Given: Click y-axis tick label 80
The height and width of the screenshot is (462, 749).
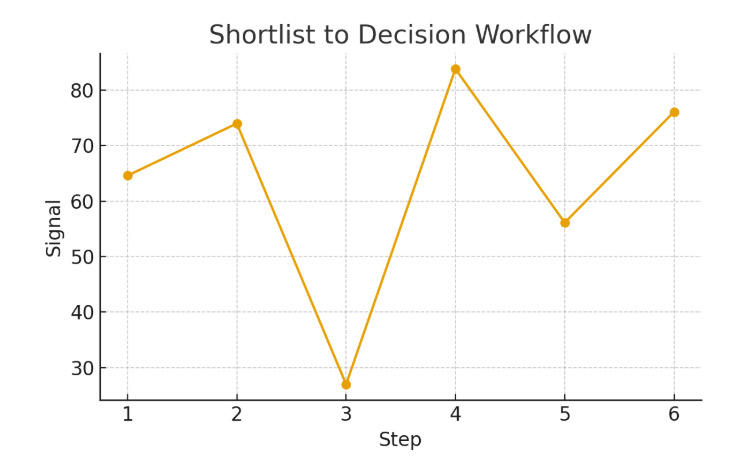Looking at the screenshot, I should pos(82,90).
